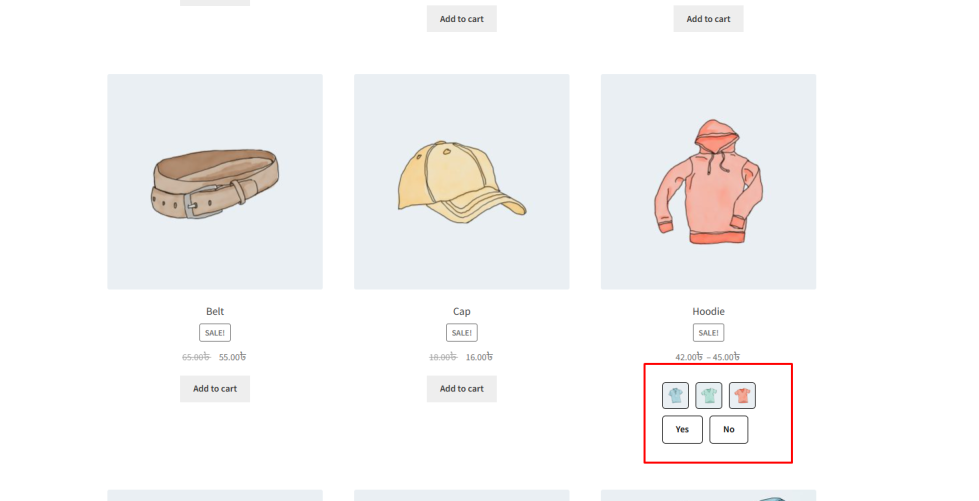Image resolution: width=979 pixels, height=501 pixels.
Task: Add the Belt to cart
Action: click(215, 389)
